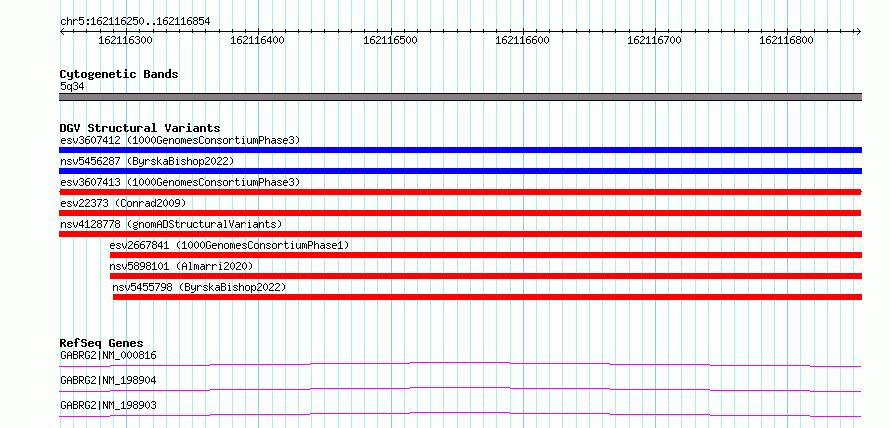This screenshot has width=890, height=428.
Task: Open nsv5455798 (ByrskaBishop2022) label
Action: [199, 287]
